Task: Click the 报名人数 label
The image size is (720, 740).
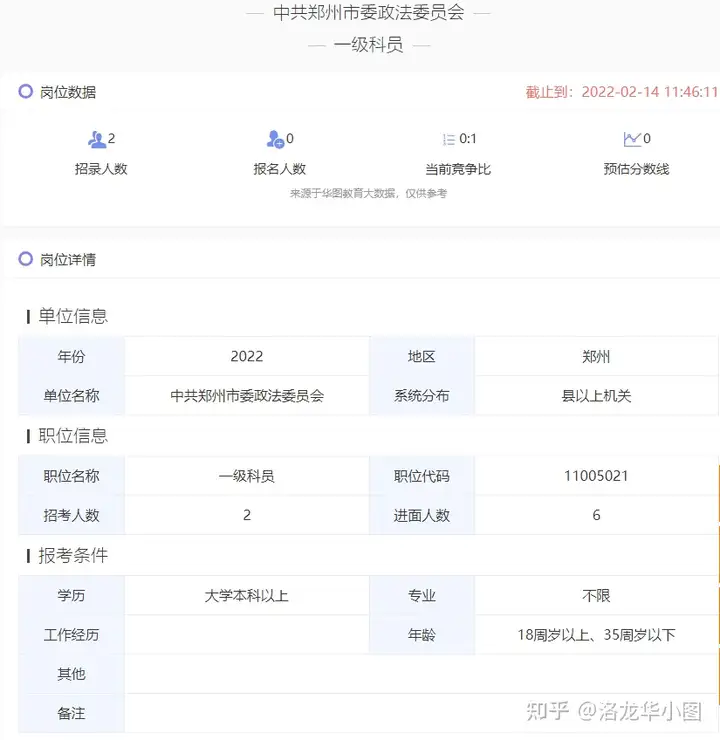Action: coord(279,168)
